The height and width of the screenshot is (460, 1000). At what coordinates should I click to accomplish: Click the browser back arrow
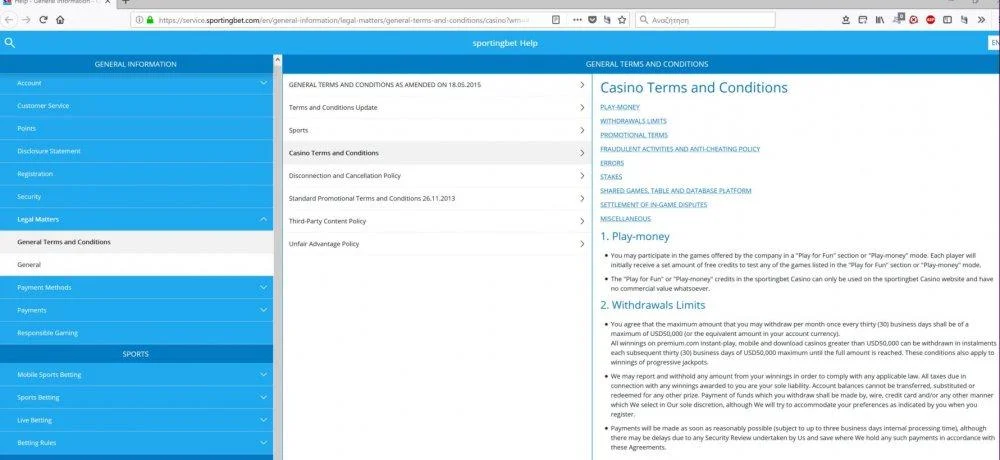9,20
